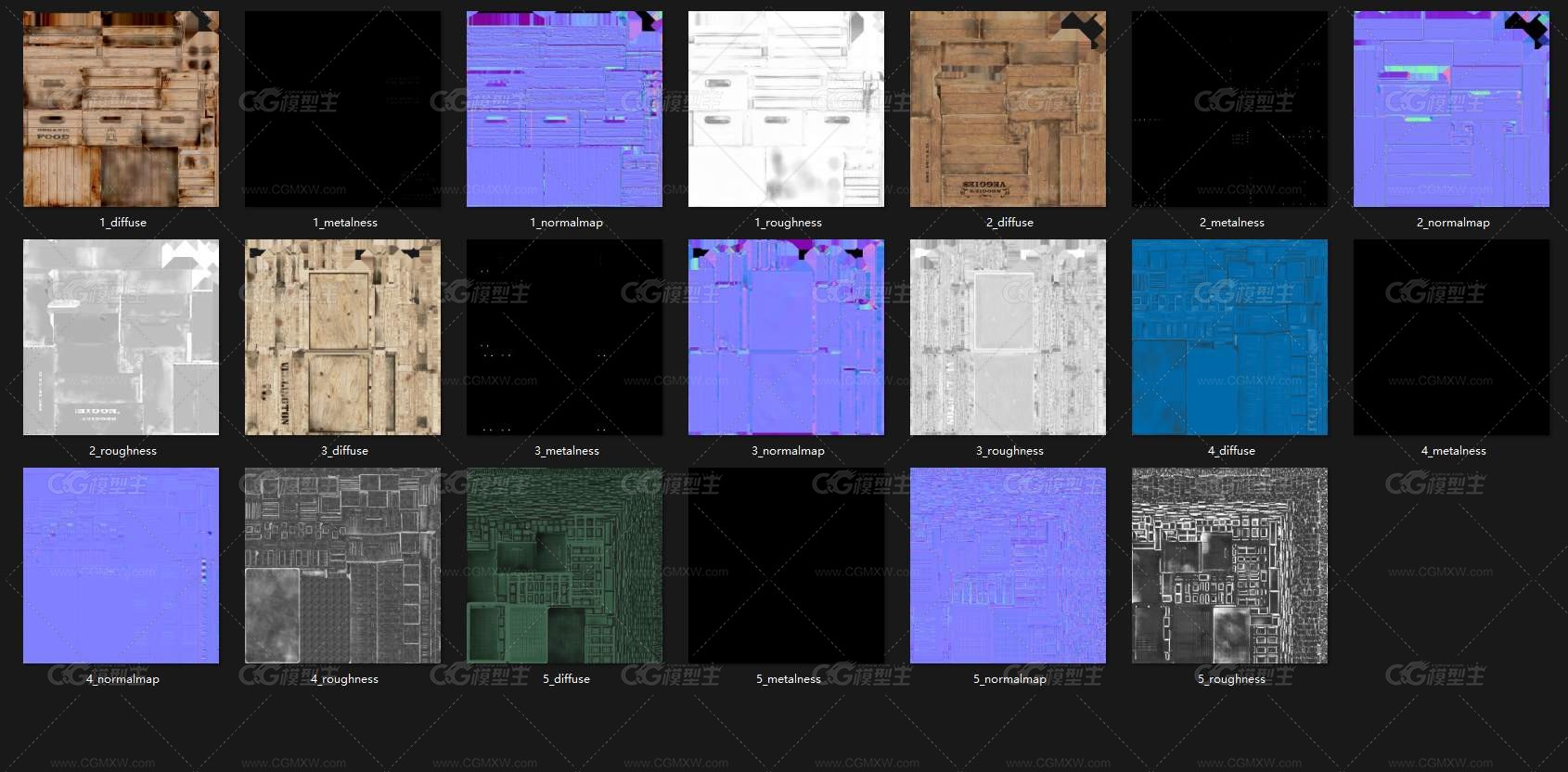Screen dimensions: 1568x772
Task: Select the 5_metalness texture thumbnail
Action: [x=786, y=565]
